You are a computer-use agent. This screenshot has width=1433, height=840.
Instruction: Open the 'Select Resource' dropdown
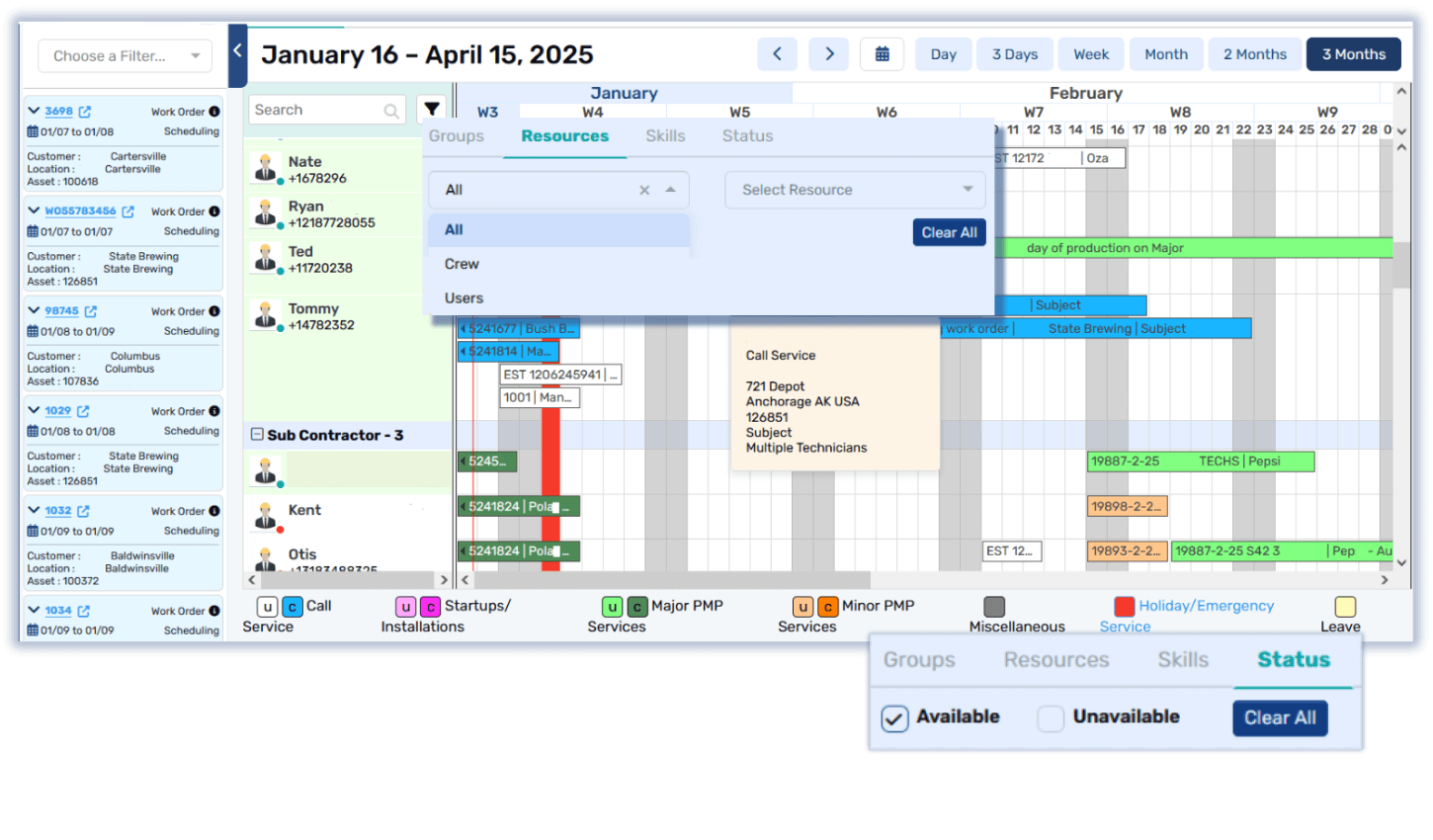854,190
